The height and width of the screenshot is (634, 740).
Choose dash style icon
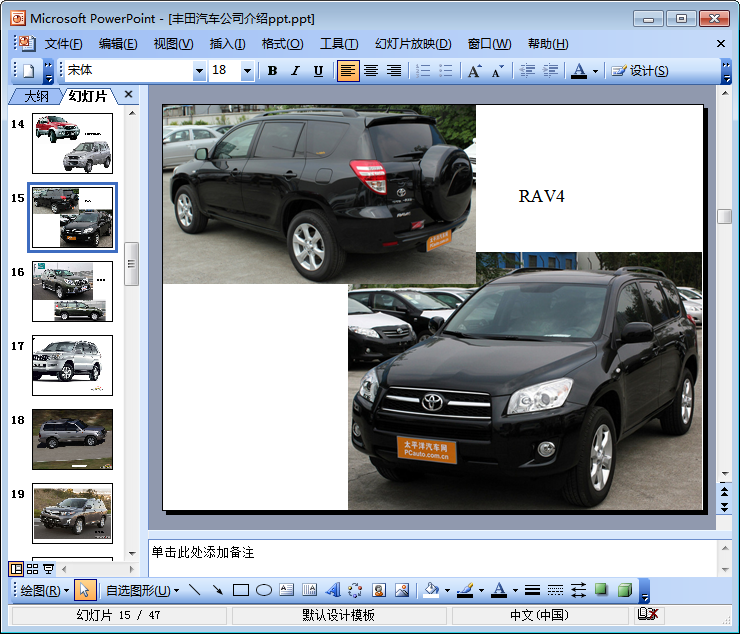(x=555, y=590)
